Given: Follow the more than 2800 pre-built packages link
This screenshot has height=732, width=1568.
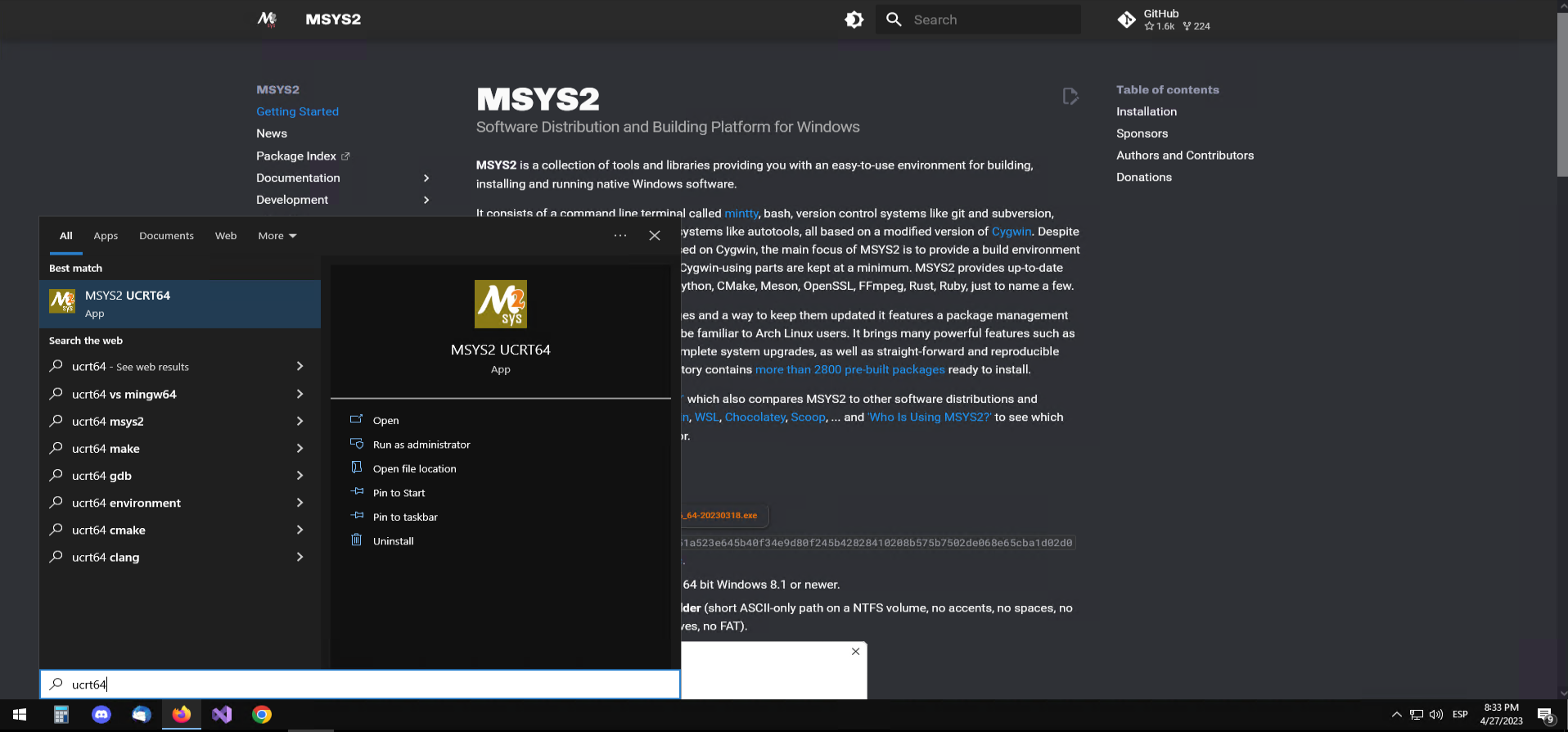Looking at the screenshot, I should tap(849, 369).
